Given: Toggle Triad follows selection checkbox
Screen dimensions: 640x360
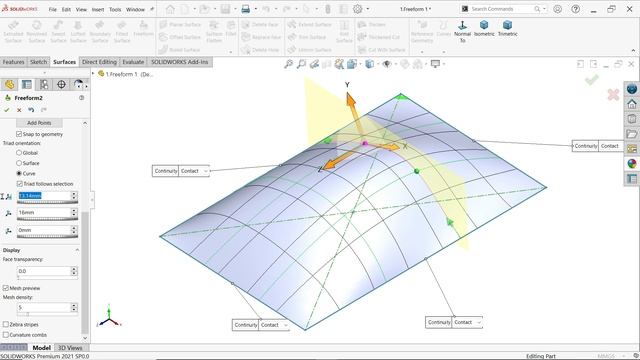Looking at the screenshot, I should coord(19,184).
